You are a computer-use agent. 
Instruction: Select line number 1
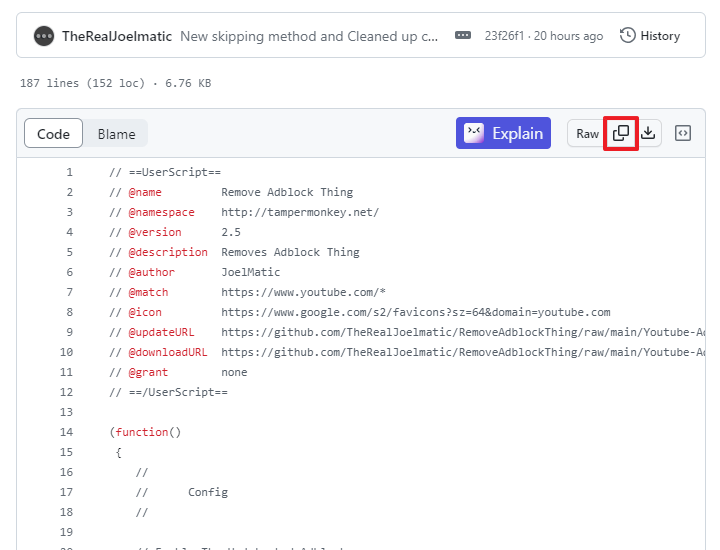point(69,172)
